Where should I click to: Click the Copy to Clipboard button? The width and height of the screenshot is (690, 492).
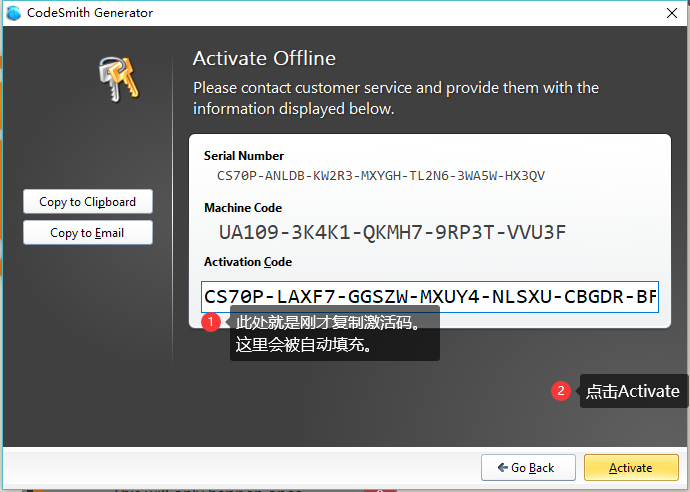point(88,202)
